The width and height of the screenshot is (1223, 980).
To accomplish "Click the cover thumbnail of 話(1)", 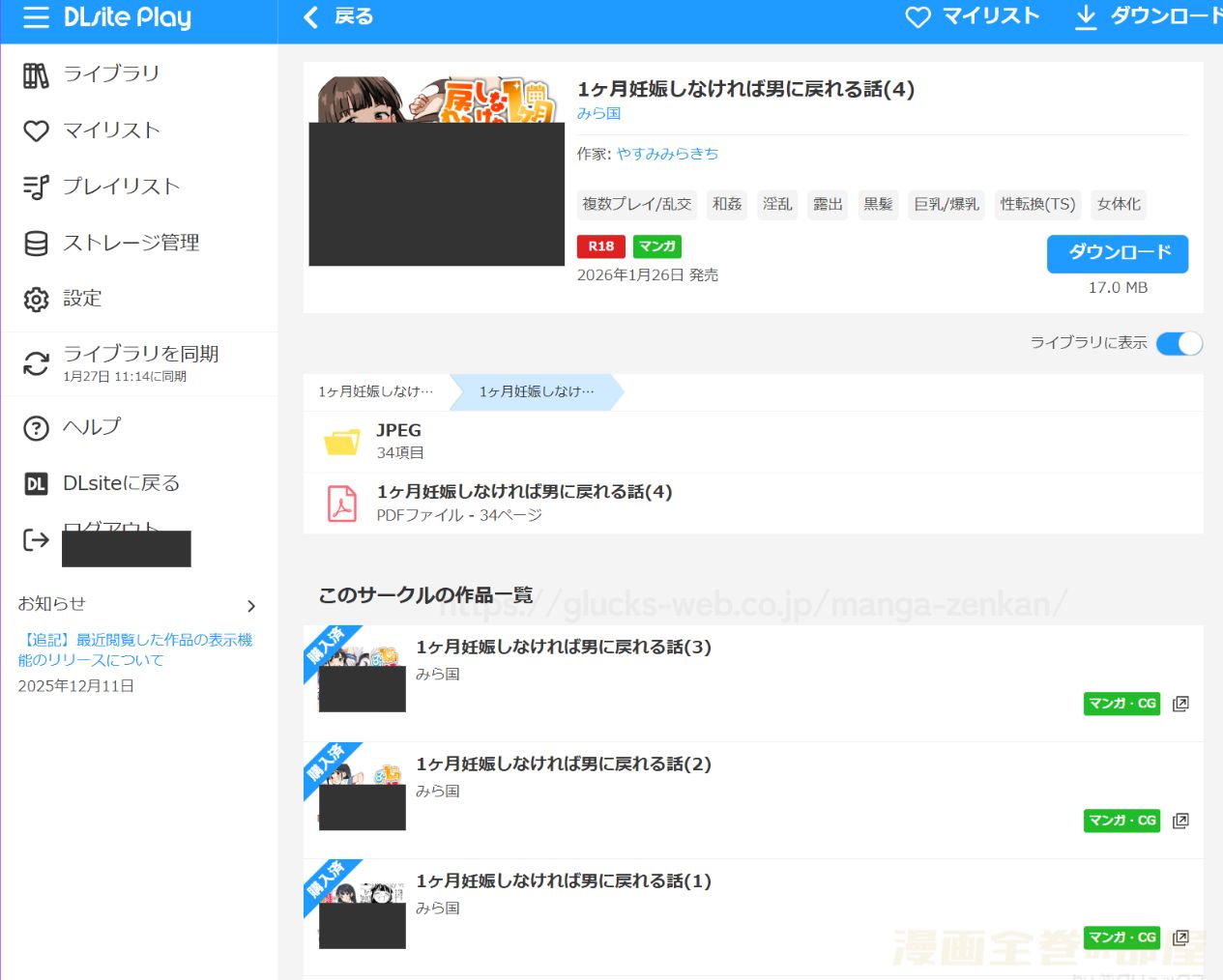I will coord(361,908).
